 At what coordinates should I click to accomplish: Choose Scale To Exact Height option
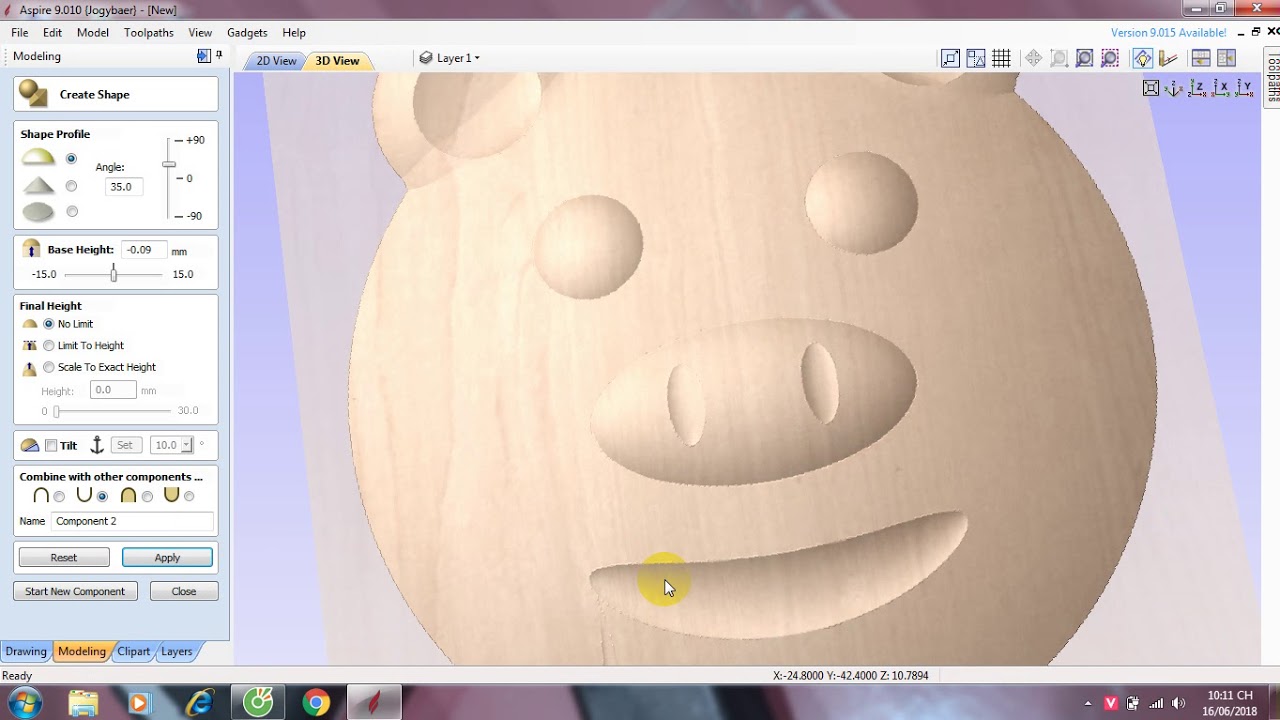click(x=49, y=367)
